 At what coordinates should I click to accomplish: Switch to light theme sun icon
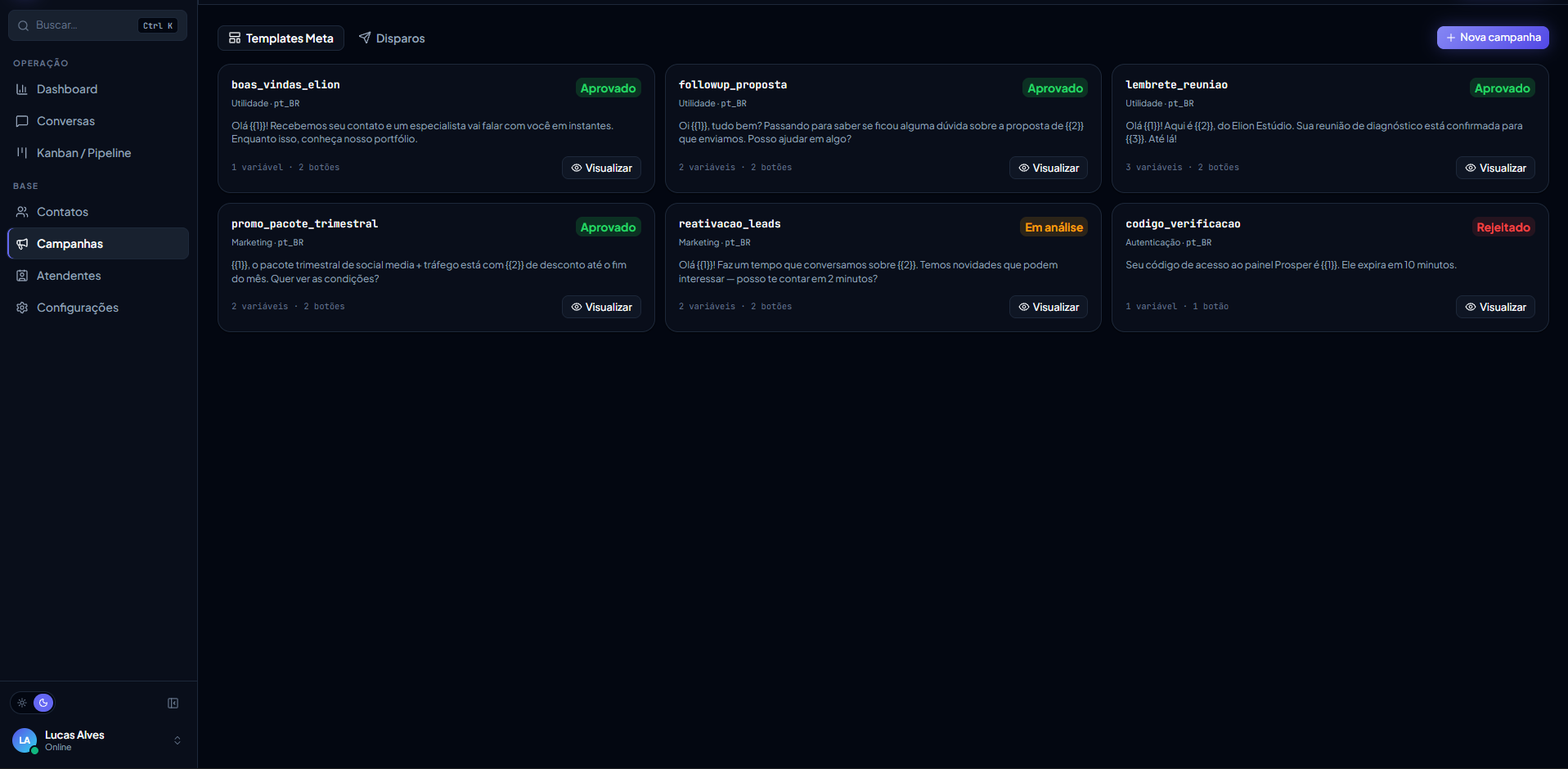click(x=22, y=703)
